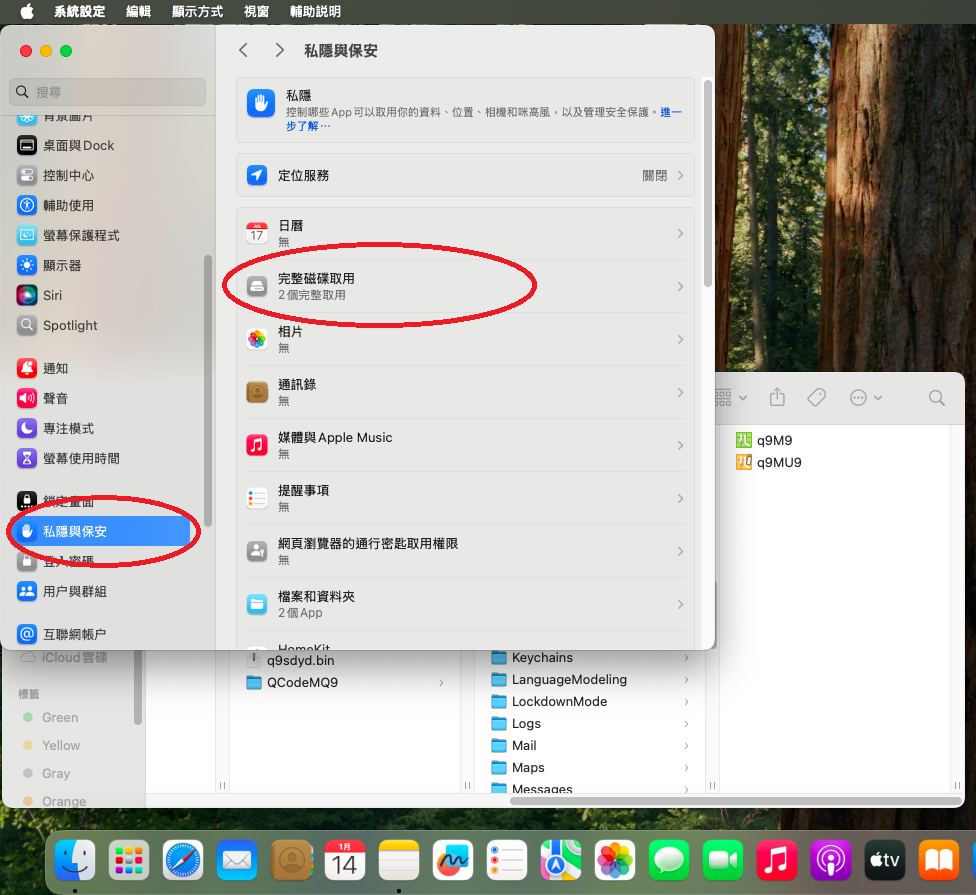The image size is (976, 895).
Task: Open the 系統設定 menu
Action: click(79, 11)
